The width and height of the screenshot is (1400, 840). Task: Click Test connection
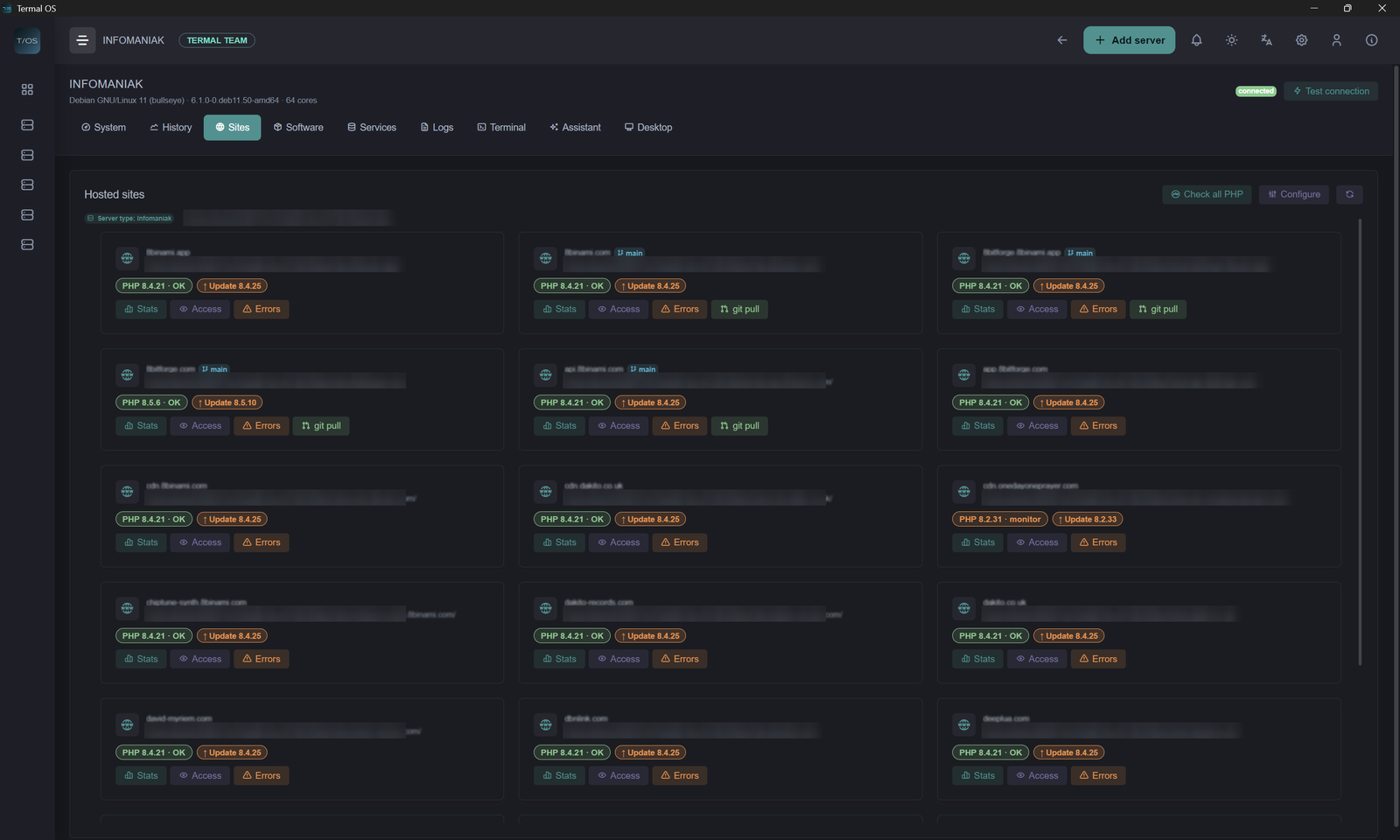(x=1331, y=91)
